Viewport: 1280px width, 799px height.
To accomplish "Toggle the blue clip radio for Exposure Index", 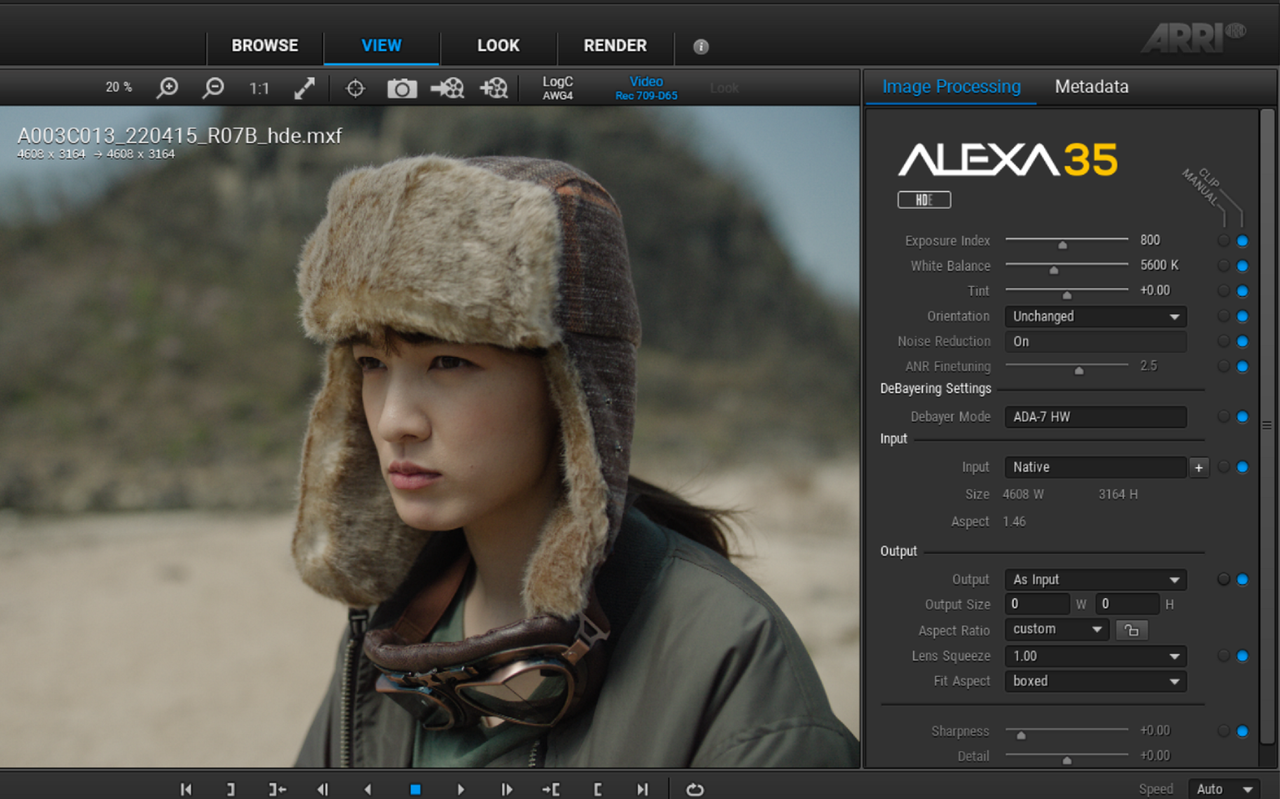I will coord(1242,241).
